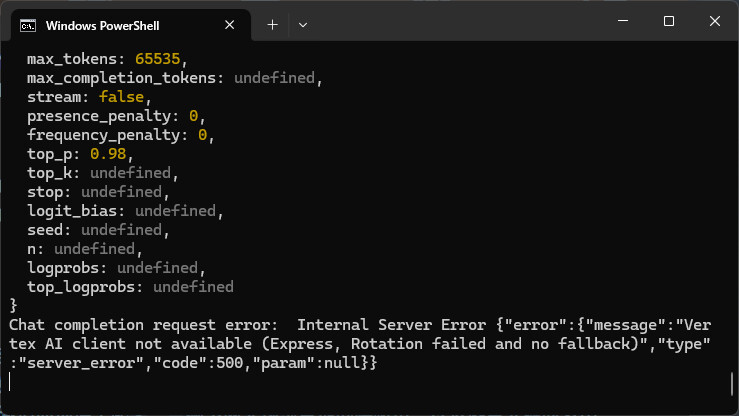This screenshot has width=739, height=416.
Task: Click the PowerShell icon in the tab
Action: click(x=29, y=25)
